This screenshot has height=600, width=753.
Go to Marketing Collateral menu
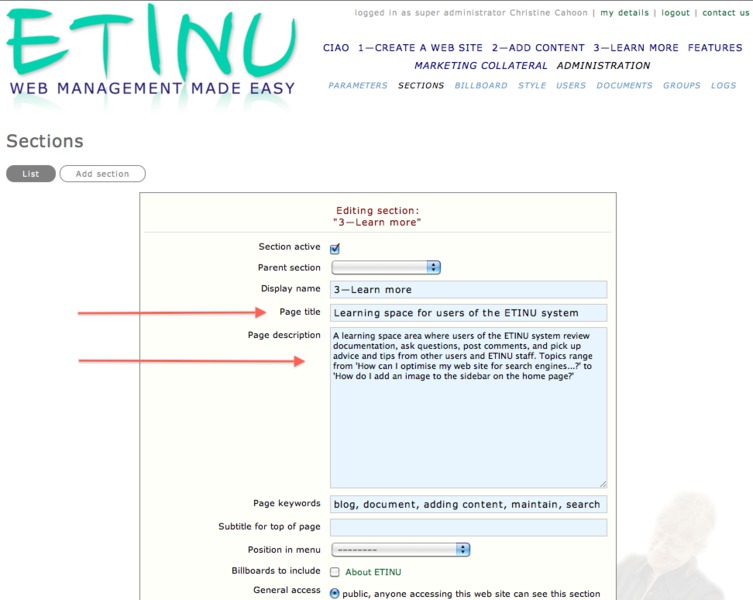pyautogui.click(x=482, y=66)
